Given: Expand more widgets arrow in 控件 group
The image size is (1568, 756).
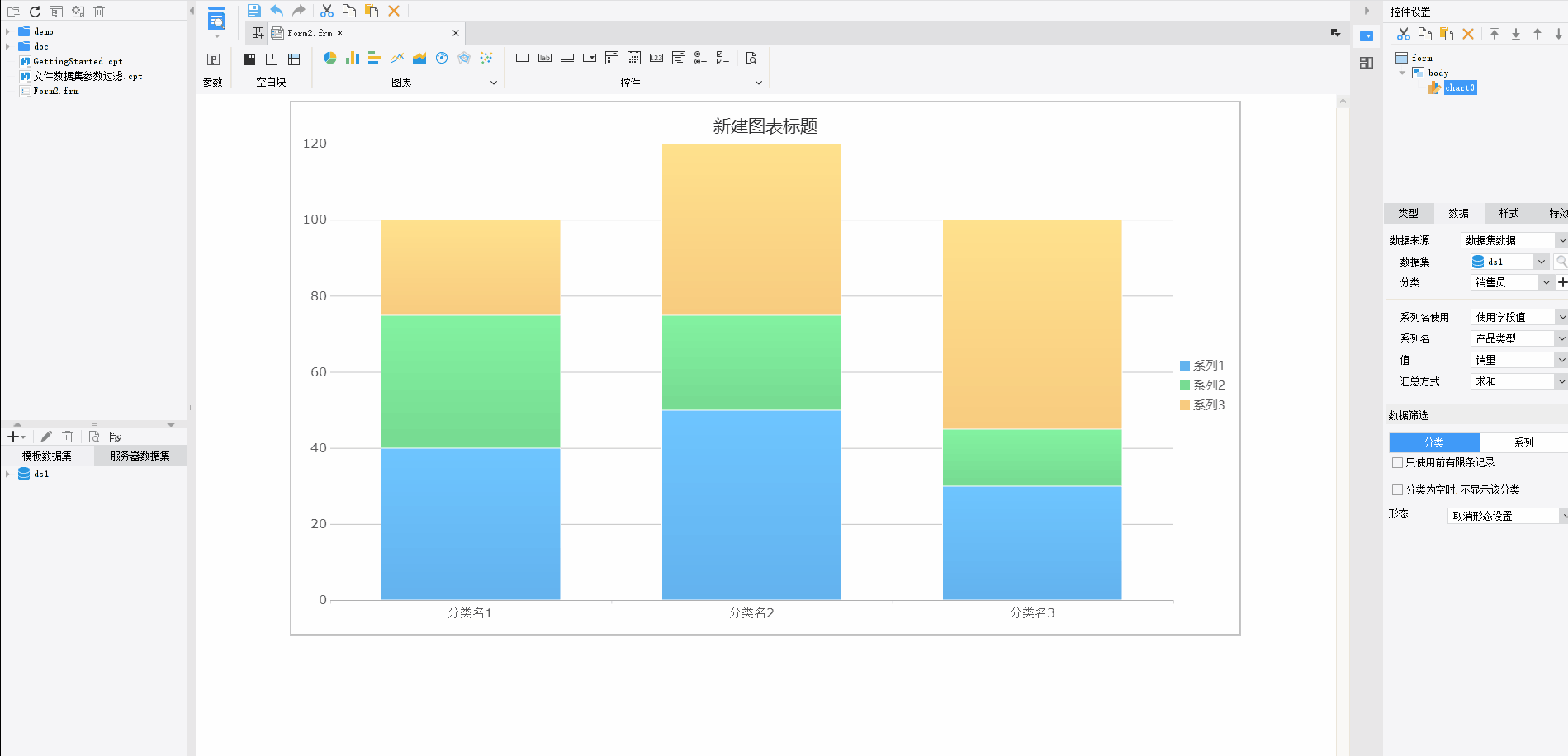Looking at the screenshot, I should (759, 83).
